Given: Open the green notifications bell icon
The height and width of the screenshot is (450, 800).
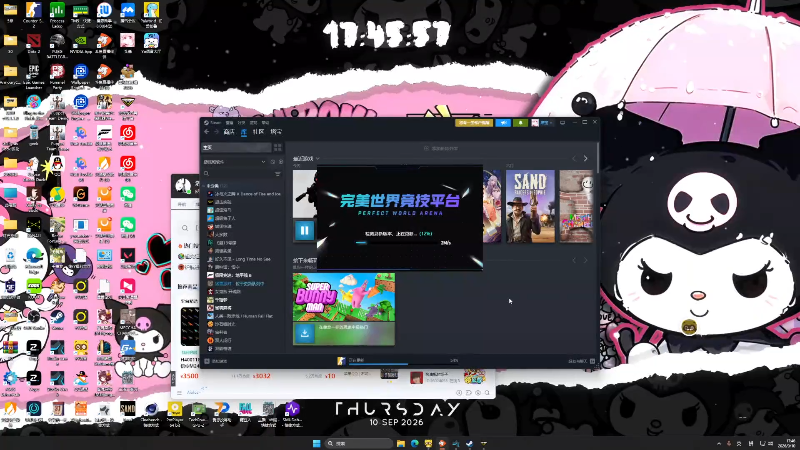Looking at the screenshot, I should click(x=520, y=123).
